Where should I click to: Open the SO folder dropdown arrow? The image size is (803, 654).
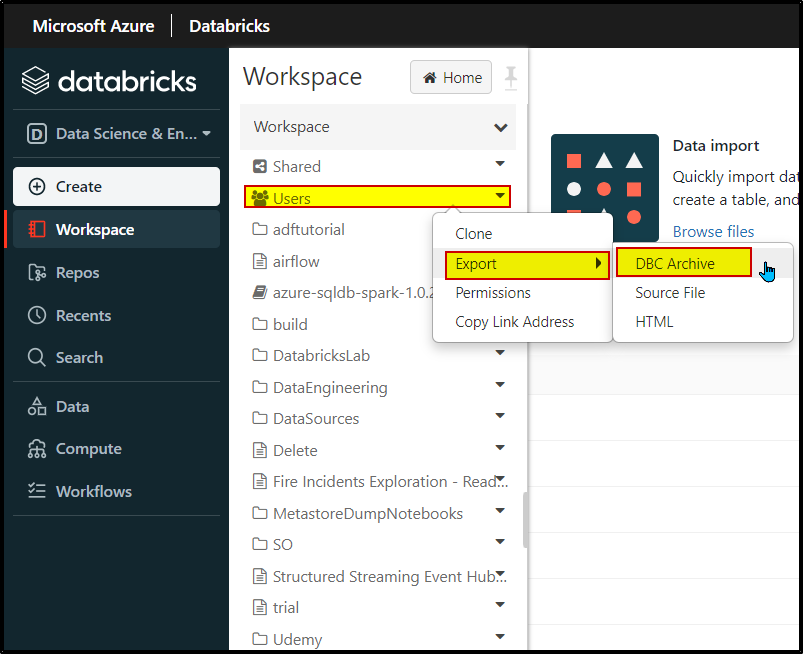click(x=500, y=542)
